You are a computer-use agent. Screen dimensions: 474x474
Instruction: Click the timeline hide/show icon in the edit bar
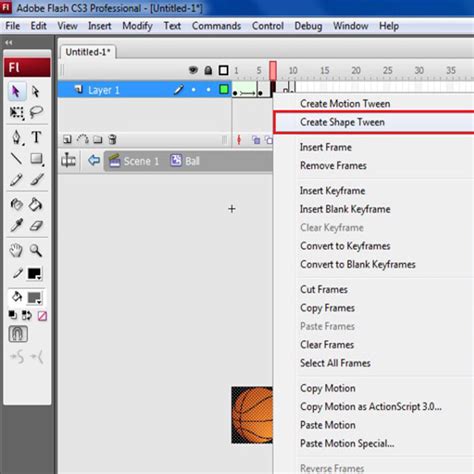click(69, 161)
